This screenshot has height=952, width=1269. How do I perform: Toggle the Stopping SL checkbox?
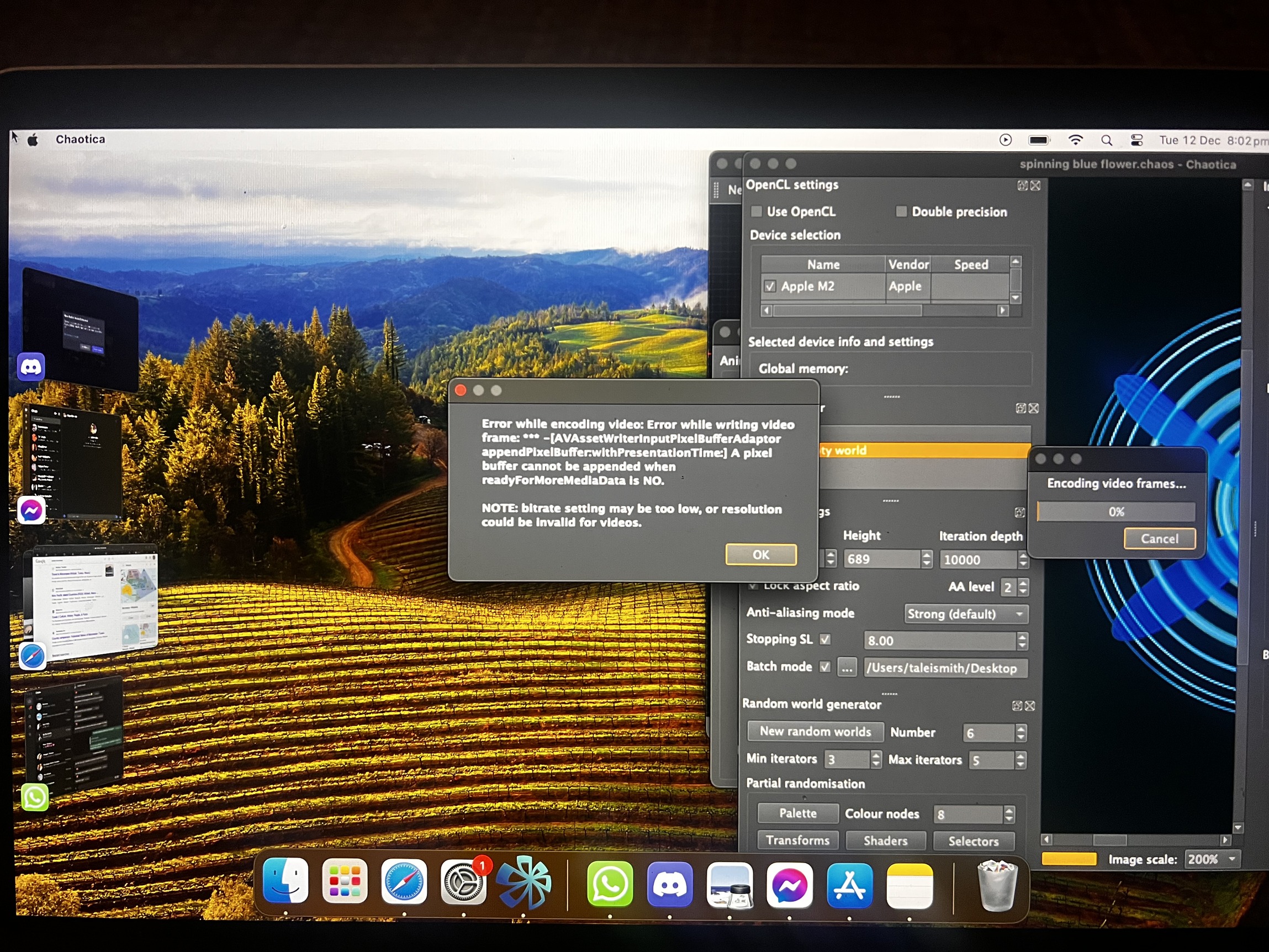pos(825,639)
